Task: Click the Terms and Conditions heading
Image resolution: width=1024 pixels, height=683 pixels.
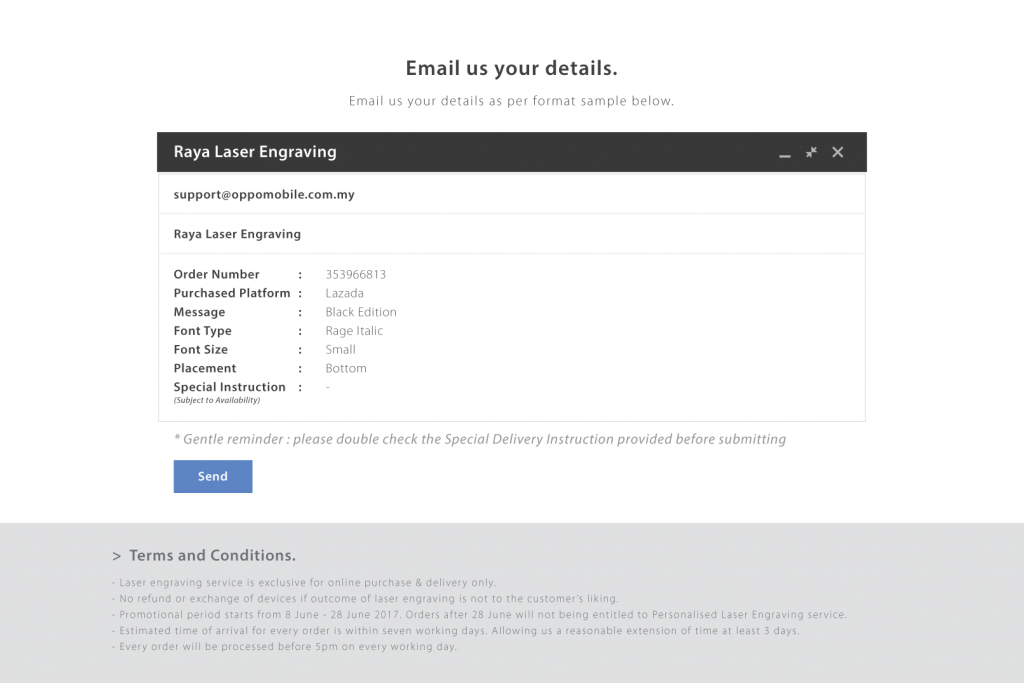Action: click(x=212, y=555)
